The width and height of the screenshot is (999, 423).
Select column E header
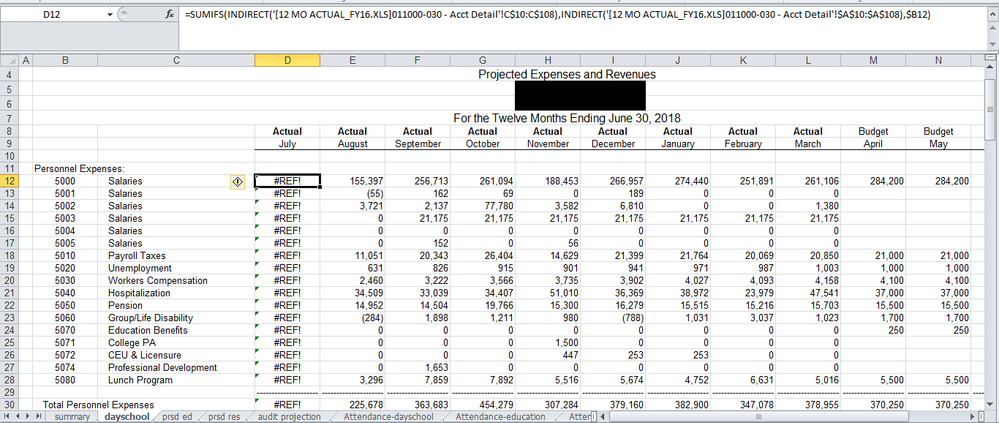352,61
